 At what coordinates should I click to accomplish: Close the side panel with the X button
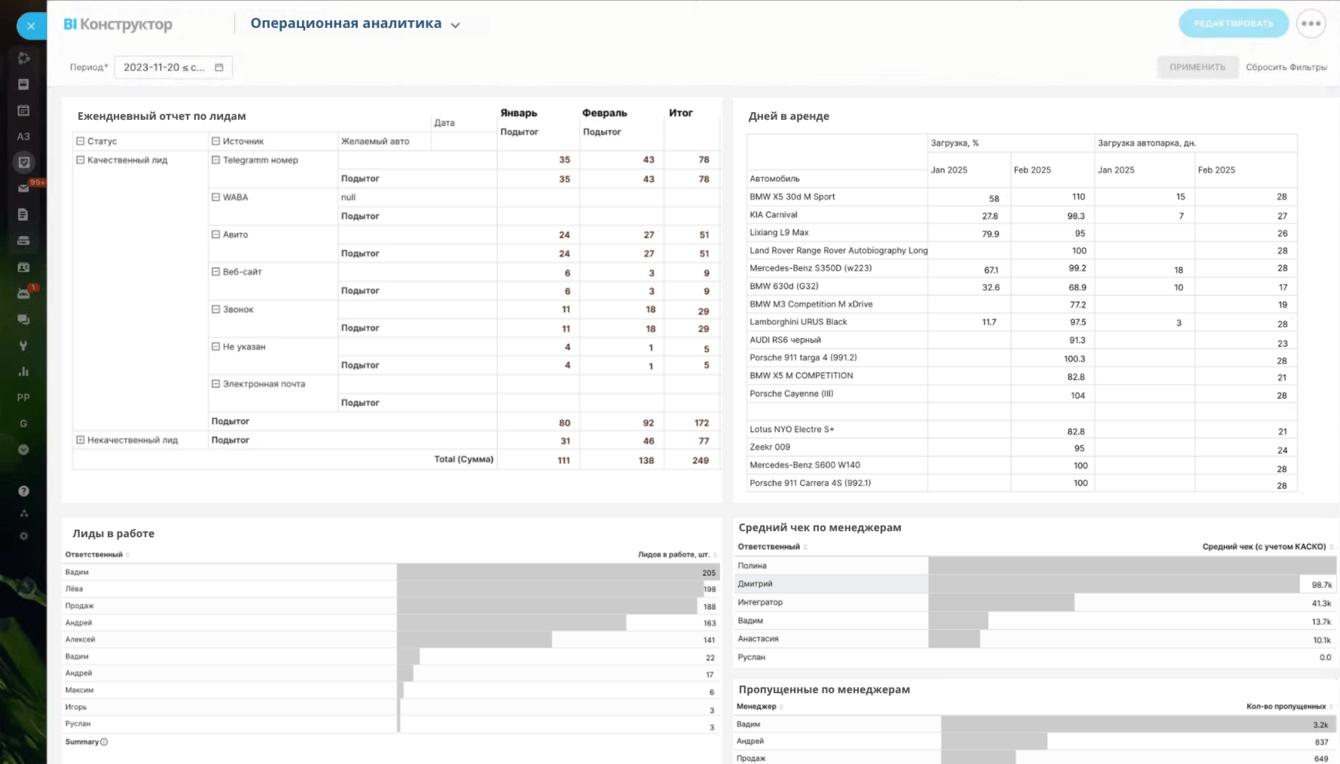tap(31, 26)
